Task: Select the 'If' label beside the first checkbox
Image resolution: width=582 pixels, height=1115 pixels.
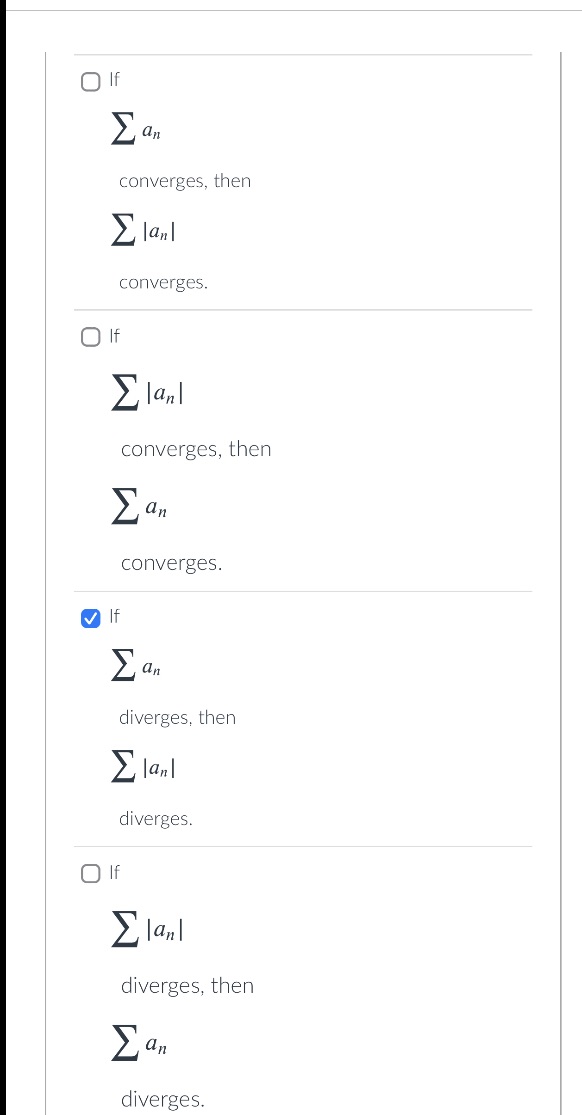Action: [x=114, y=80]
